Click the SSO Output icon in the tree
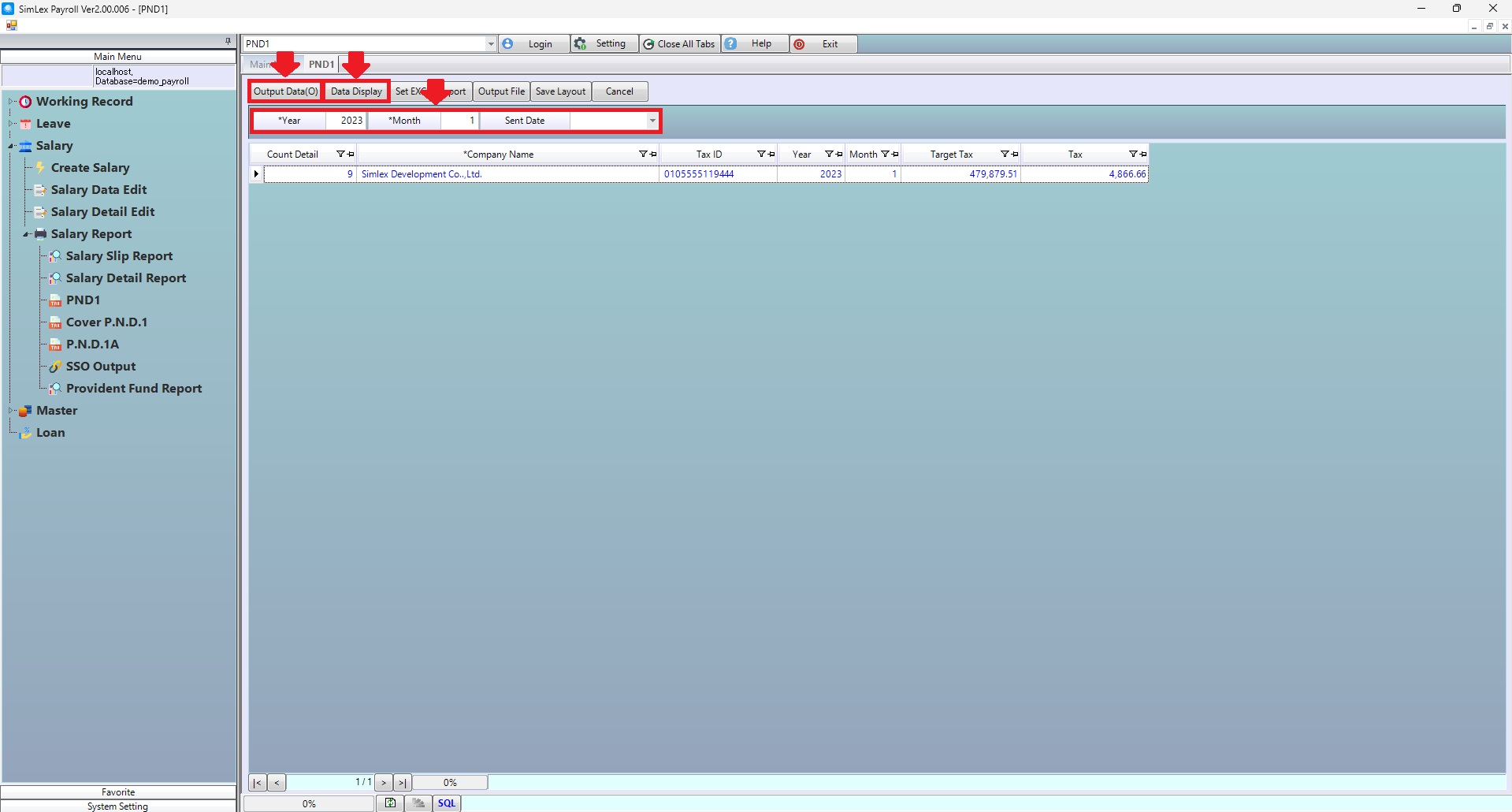The width and height of the screenshot is (1512, 812). pos(55,367)
